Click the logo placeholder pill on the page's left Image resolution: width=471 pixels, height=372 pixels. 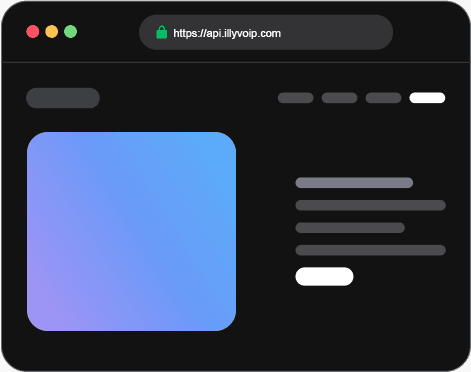click(63, 98)
